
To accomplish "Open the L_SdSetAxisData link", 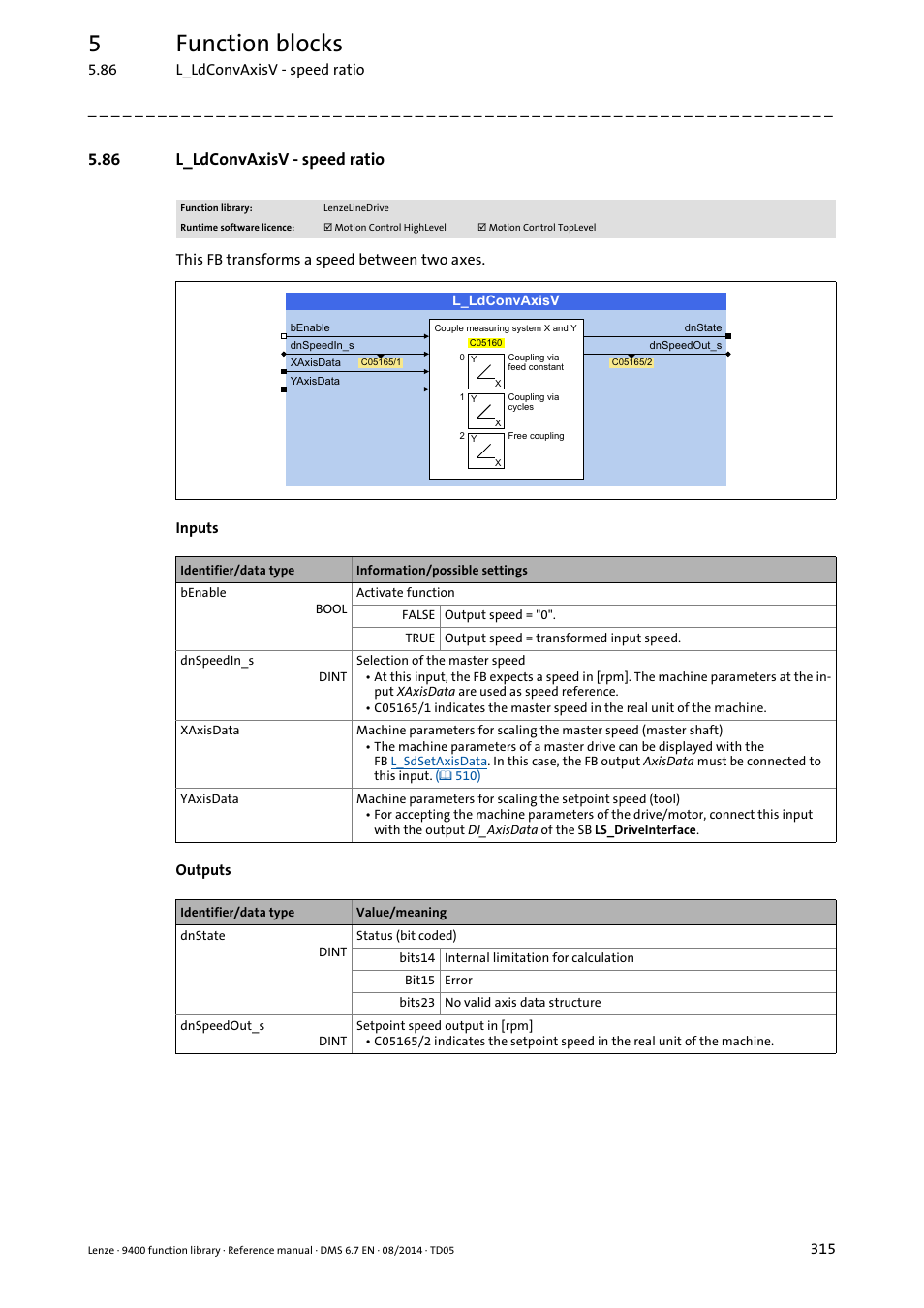I will (x=439, y=762).
